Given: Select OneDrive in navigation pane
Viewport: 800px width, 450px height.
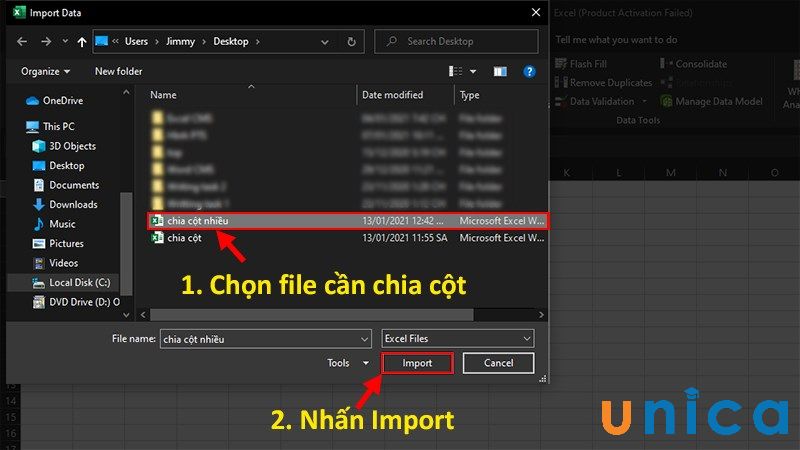Looking at the screenshot, I should (x=63, y=101).
